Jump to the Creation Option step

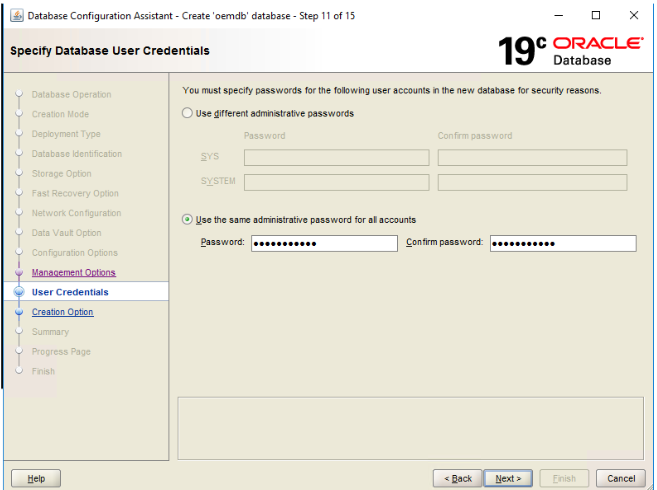tap(62, 312)
